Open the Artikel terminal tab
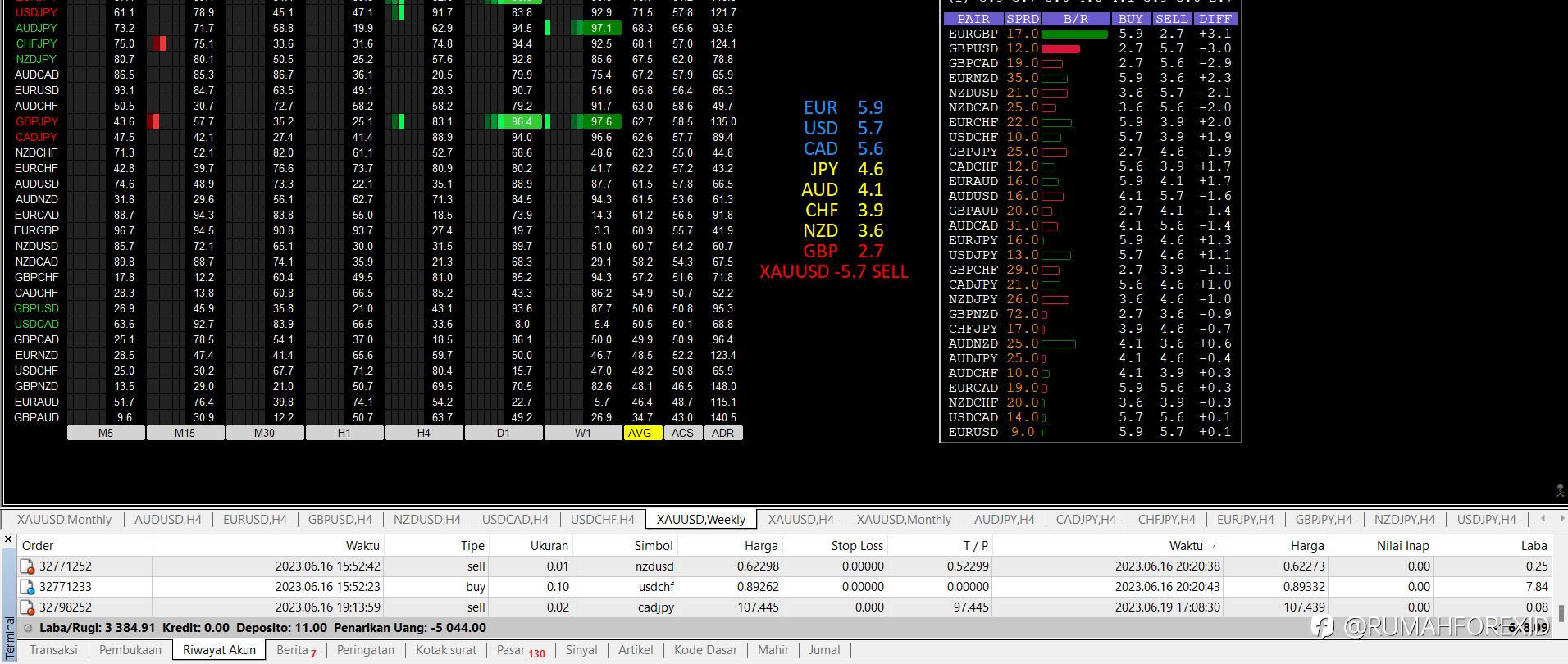Image resolution: width=1568 pixels, height=664 pixels. (x=636, y=650)
